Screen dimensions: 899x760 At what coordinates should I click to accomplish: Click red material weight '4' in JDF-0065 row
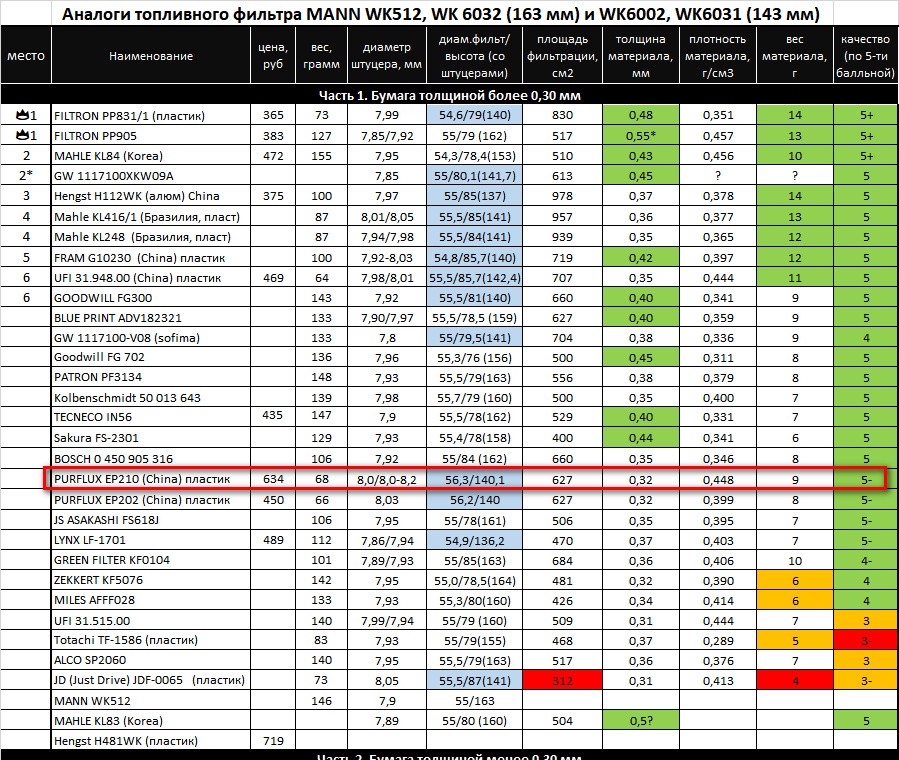point(795,680)
